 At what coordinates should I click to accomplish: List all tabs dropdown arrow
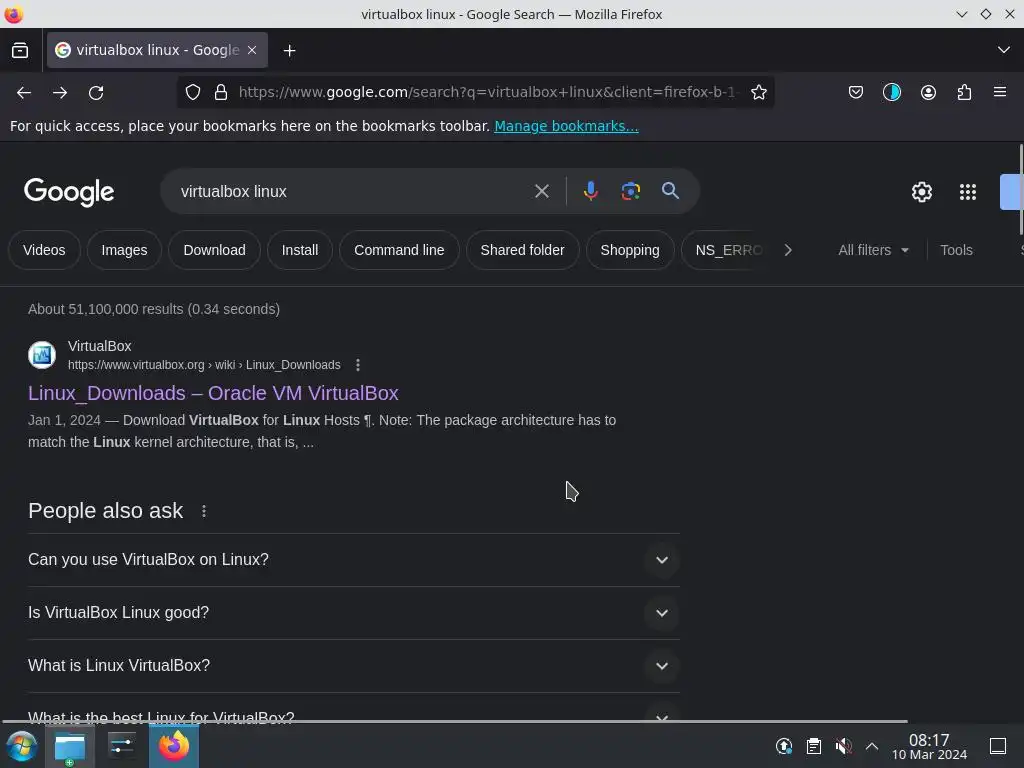pyautogui.click(x=1004, y=50)
